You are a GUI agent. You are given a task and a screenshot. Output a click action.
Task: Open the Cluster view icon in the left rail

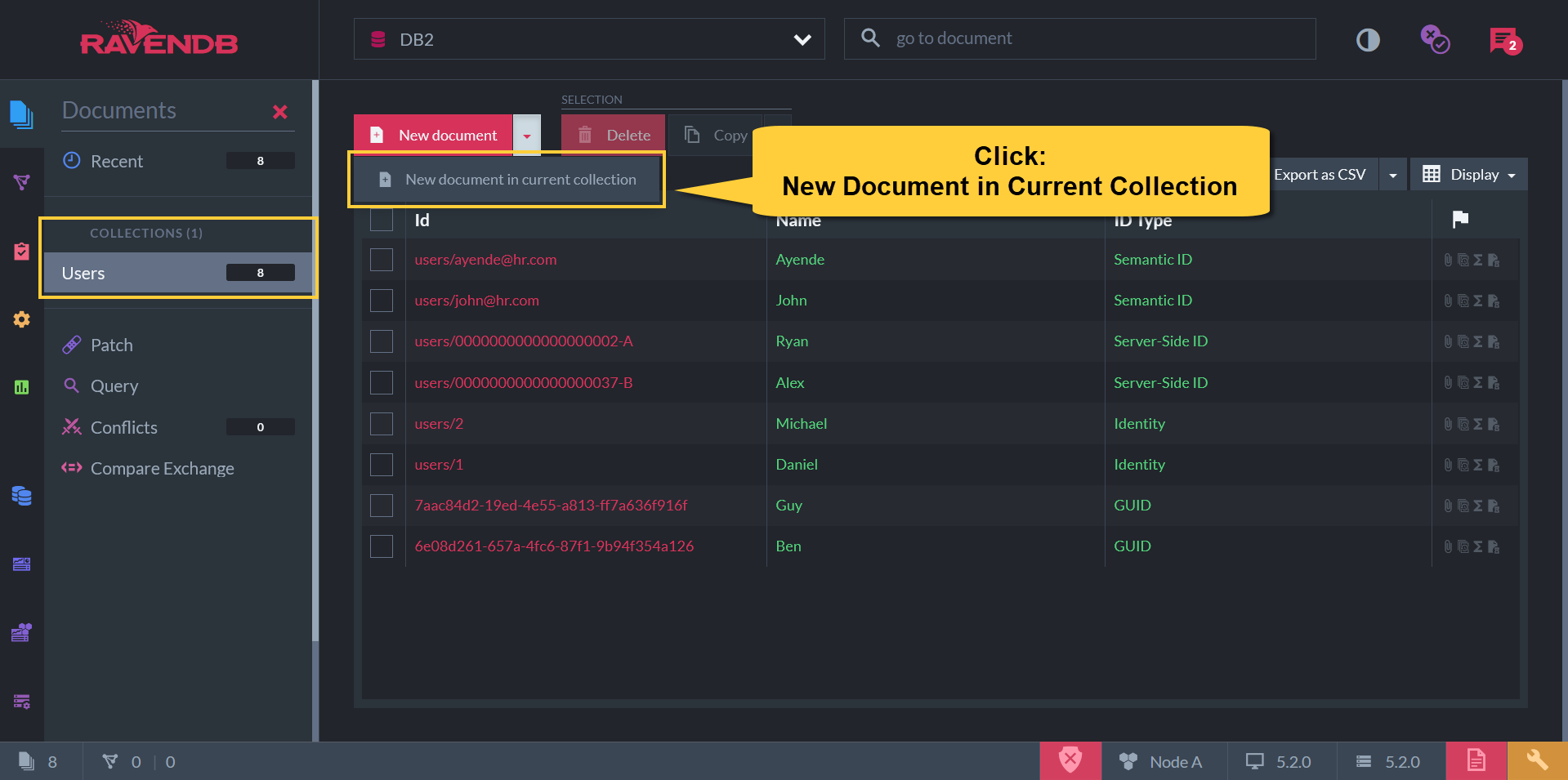(x=21, y=632)
